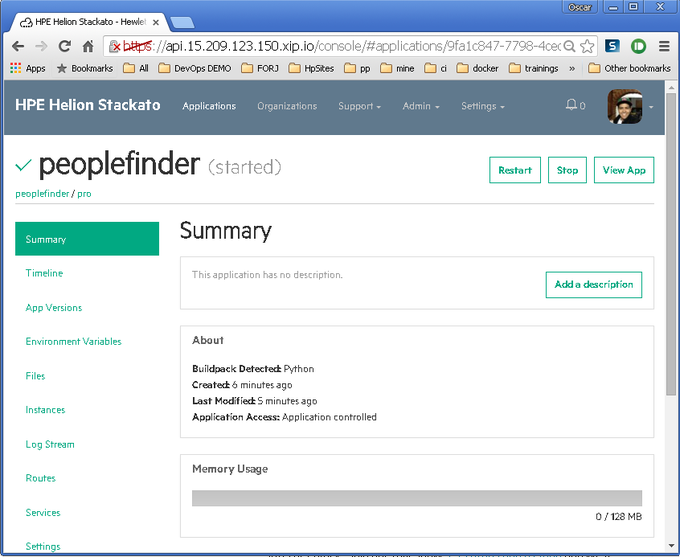
Task: Expand the top Settings dropdown menu
Action: click(x=483, y=106)
